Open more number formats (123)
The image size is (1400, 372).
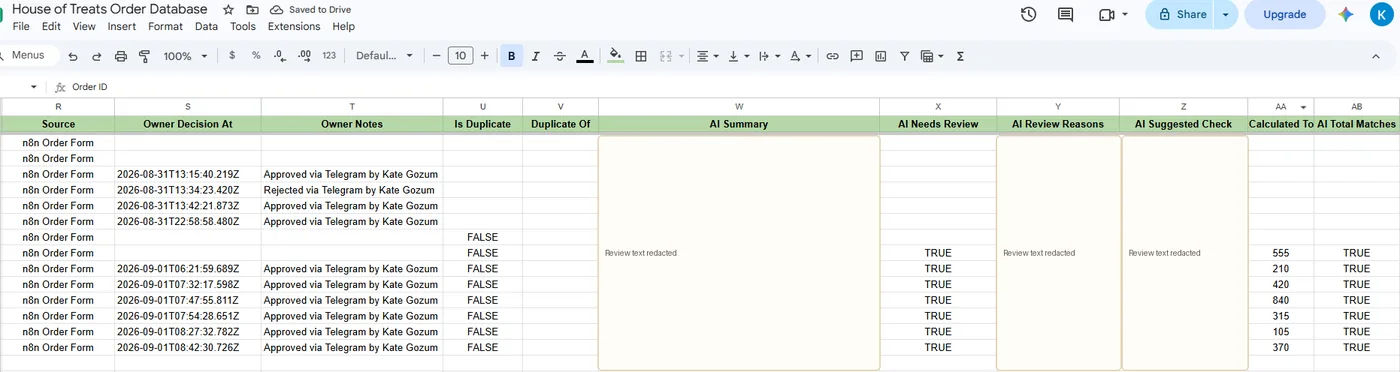[x=329, y=56]
